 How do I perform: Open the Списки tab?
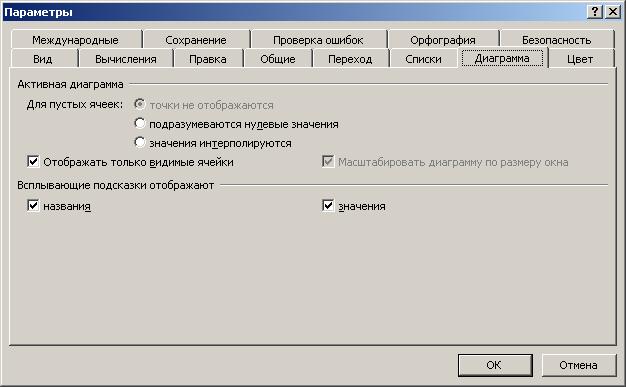pos(424,59)
